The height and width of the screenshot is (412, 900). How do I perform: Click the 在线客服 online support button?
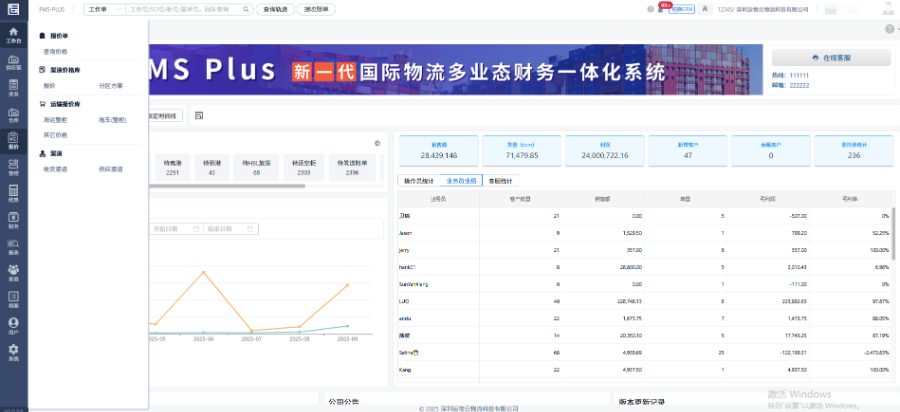[831, 58]
